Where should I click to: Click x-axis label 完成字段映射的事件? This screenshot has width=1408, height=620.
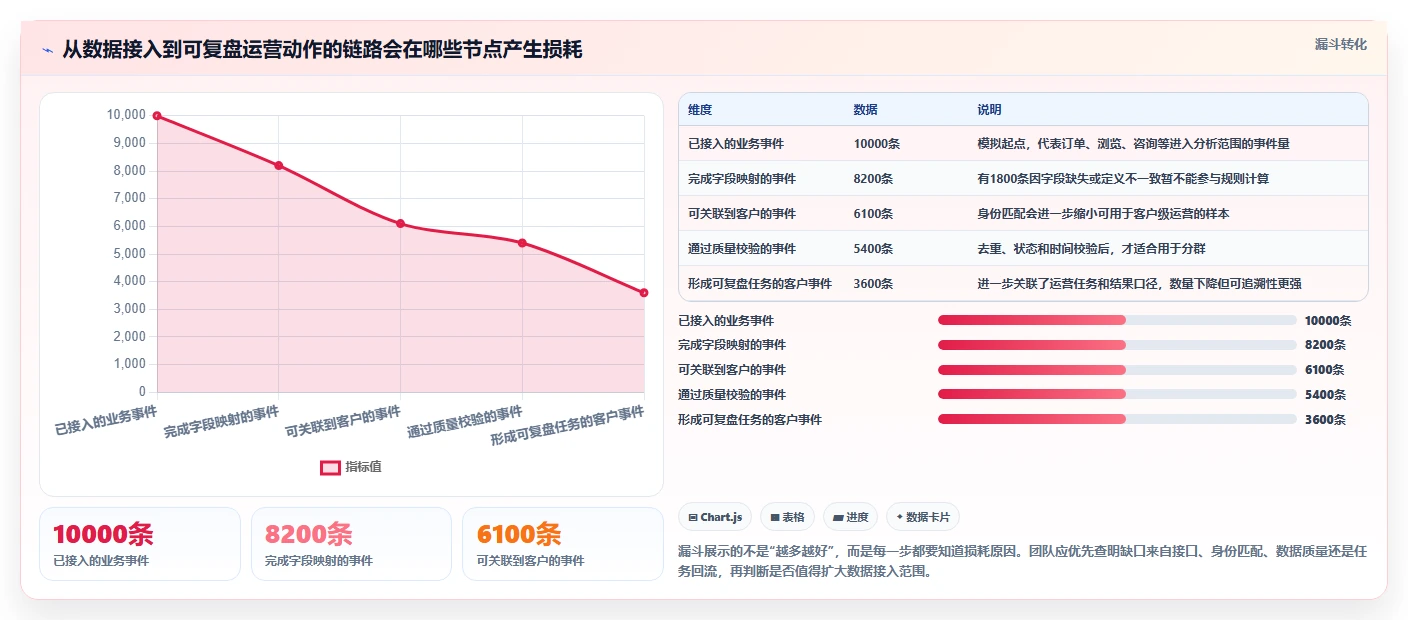pyautogui.click(x=222, y=422)
